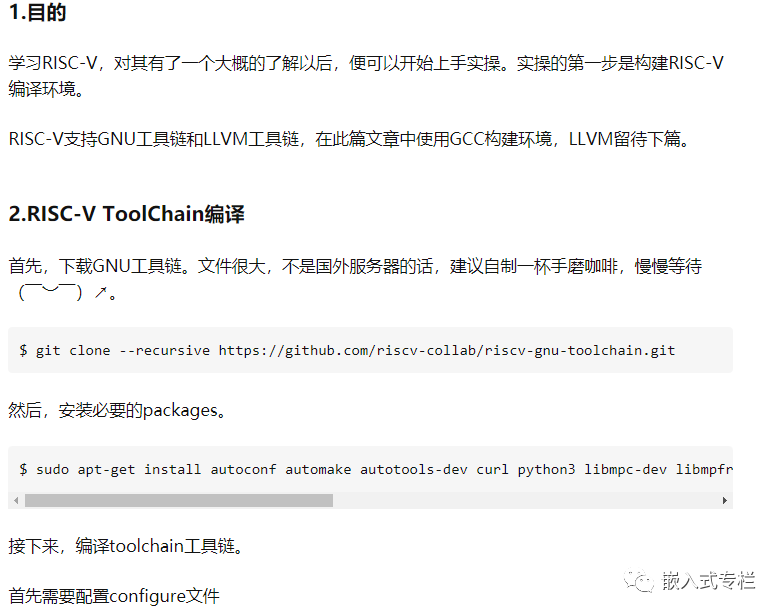Viewport: 781px width, 615px height.
Task: Click the word --recursive in git command
Action: click(x=165, y=351)
